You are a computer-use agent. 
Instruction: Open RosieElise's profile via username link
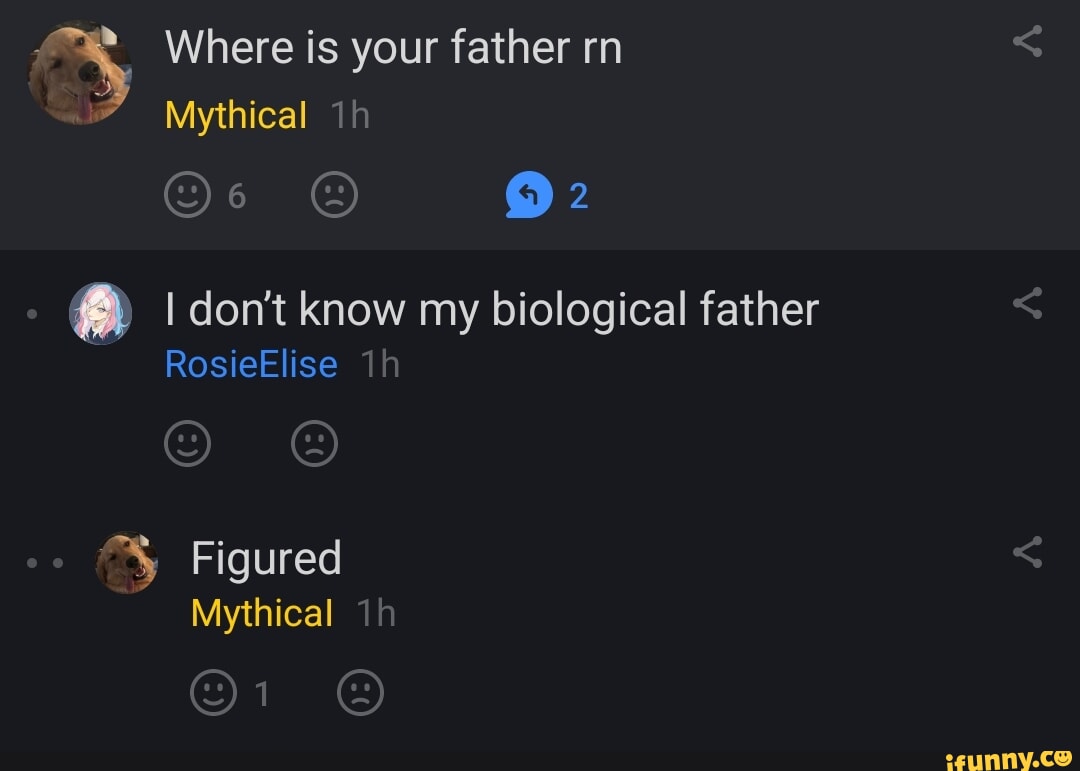tap(251, 364)
